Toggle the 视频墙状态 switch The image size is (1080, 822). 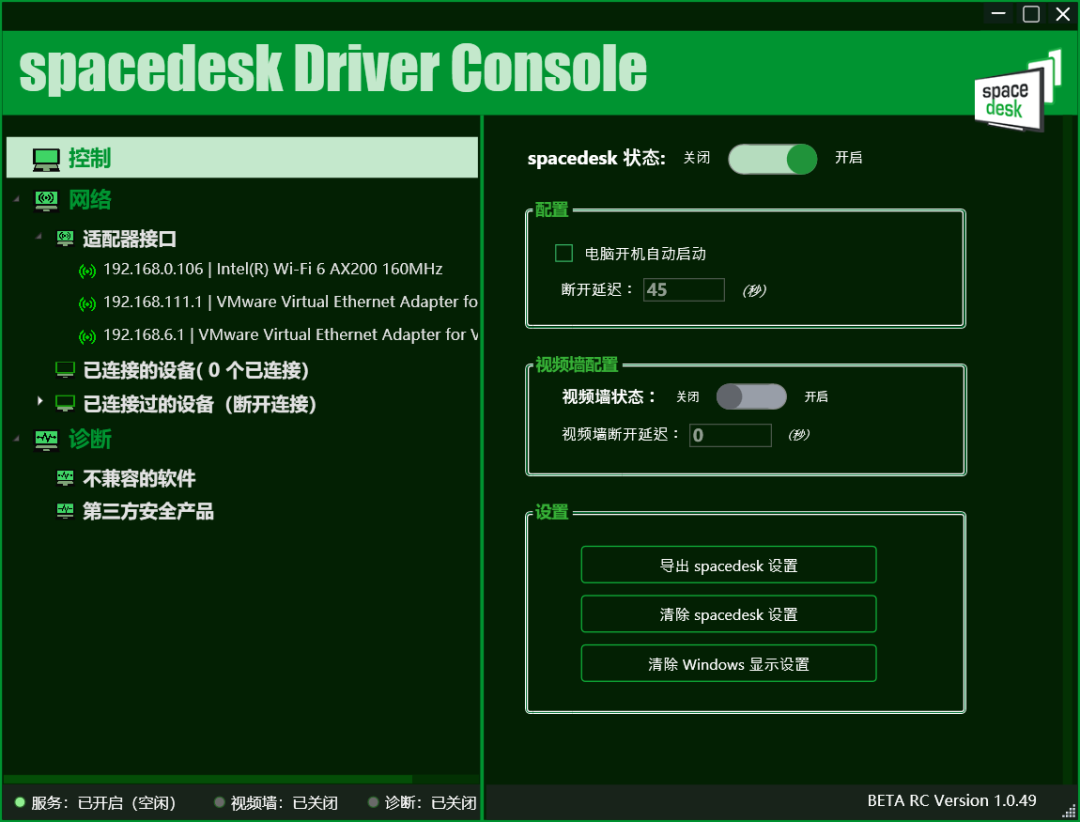(x=751, y=397)
